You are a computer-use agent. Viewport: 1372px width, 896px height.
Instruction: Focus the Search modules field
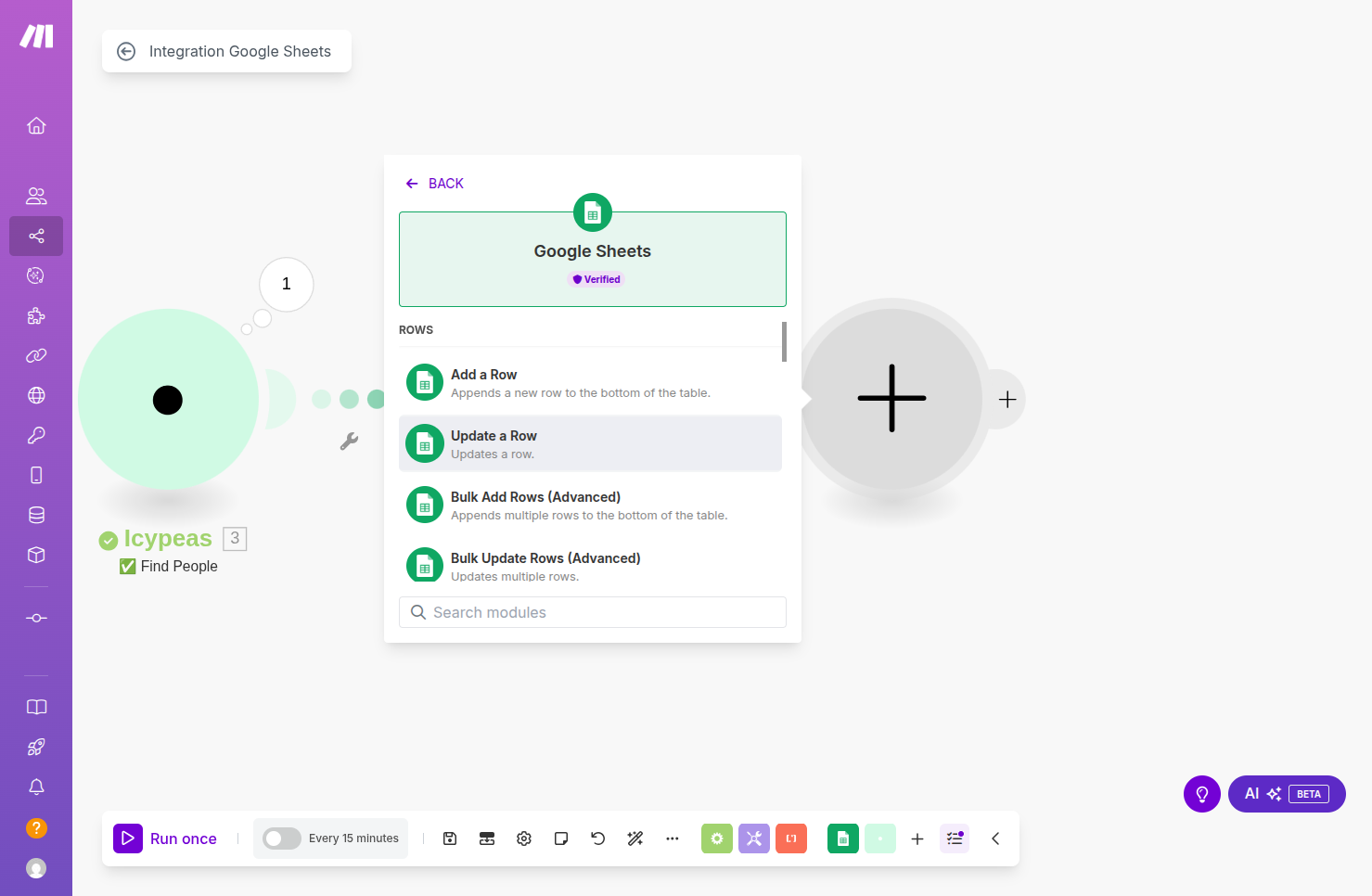click(593, 612)
